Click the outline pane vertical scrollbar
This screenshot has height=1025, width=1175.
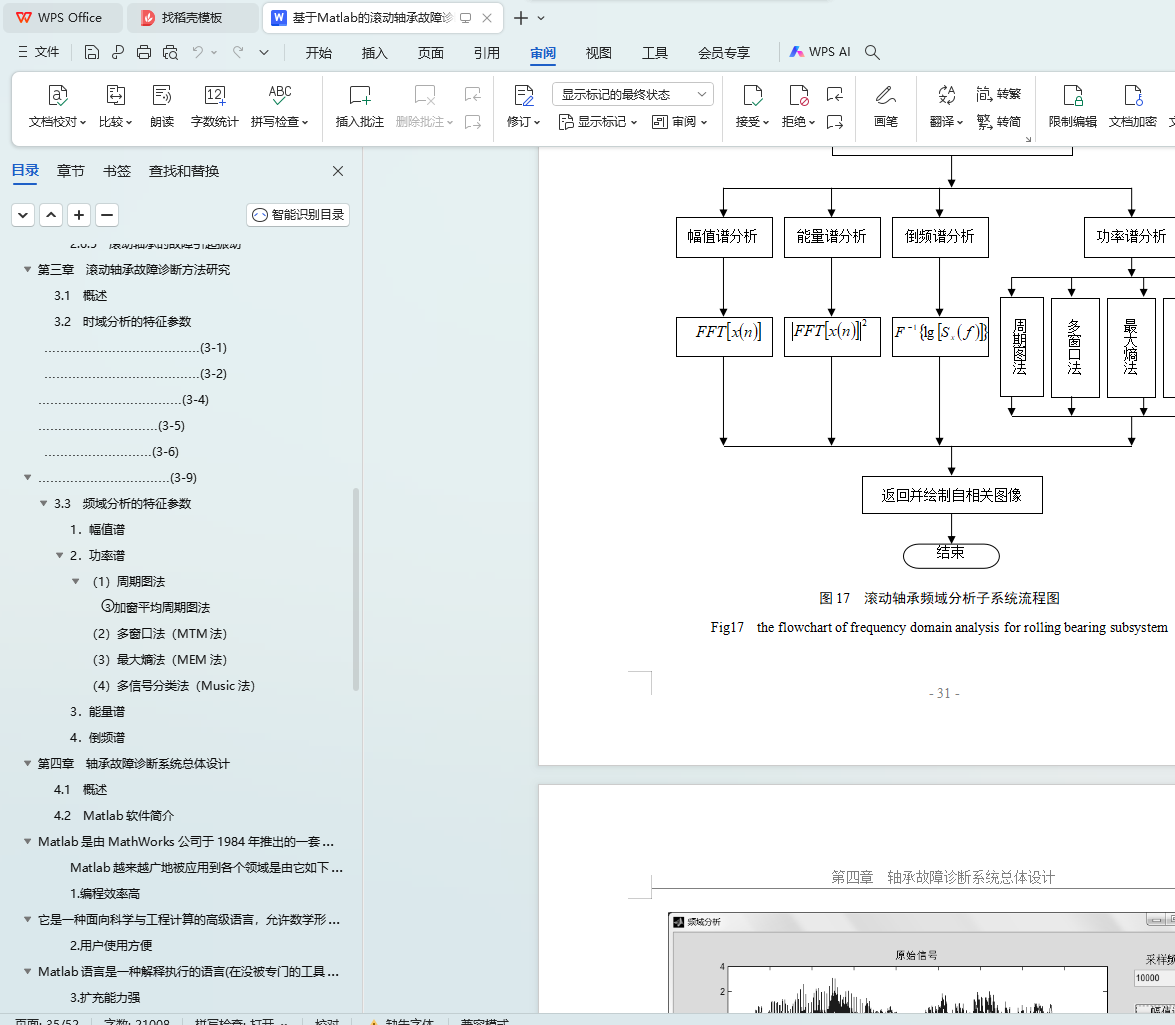tap(356, 589)
